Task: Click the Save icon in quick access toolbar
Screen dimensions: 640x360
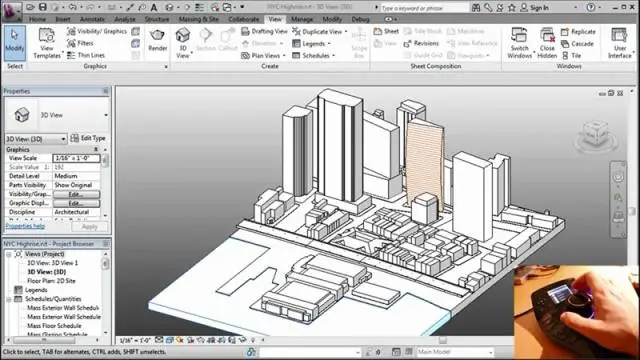Action: [x=43, y=7]
